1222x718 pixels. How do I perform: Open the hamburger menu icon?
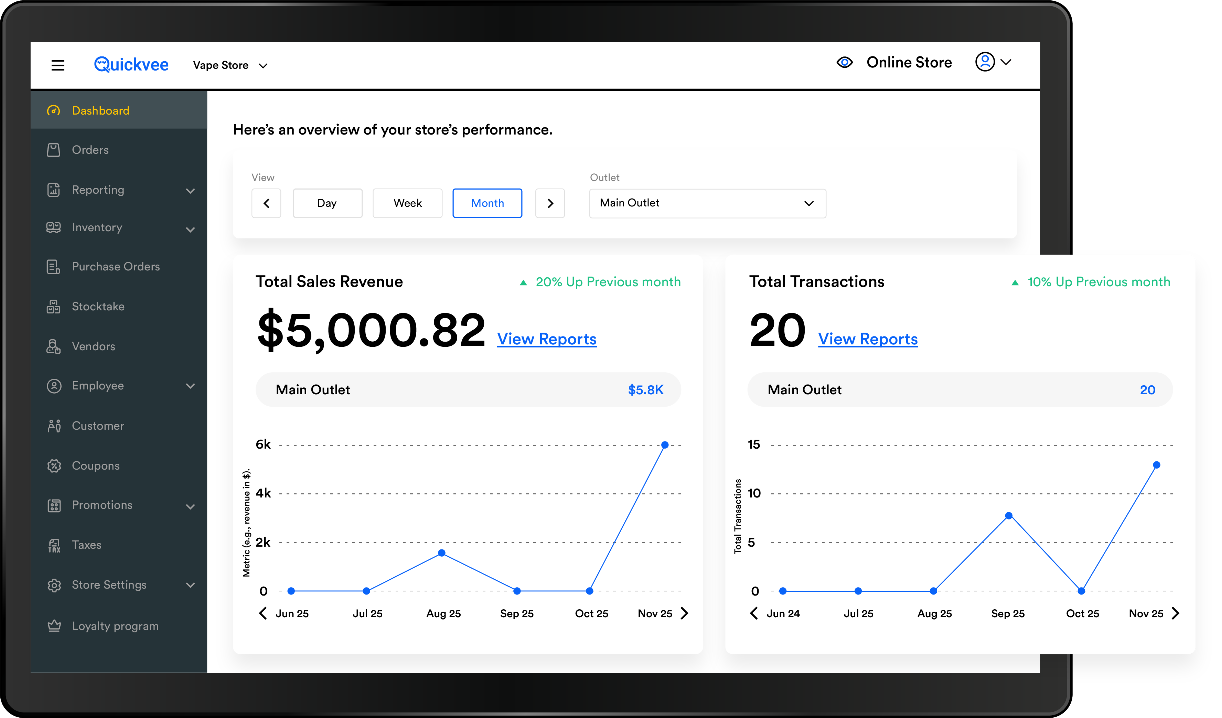(58, 66)
